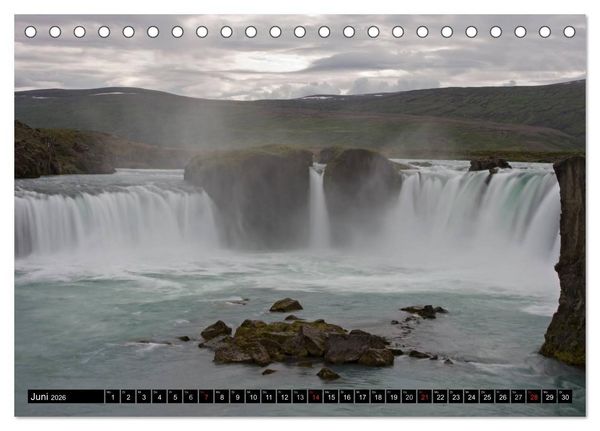
Task: Select day 6 in the calendar strip
Action: coord(191,397)
